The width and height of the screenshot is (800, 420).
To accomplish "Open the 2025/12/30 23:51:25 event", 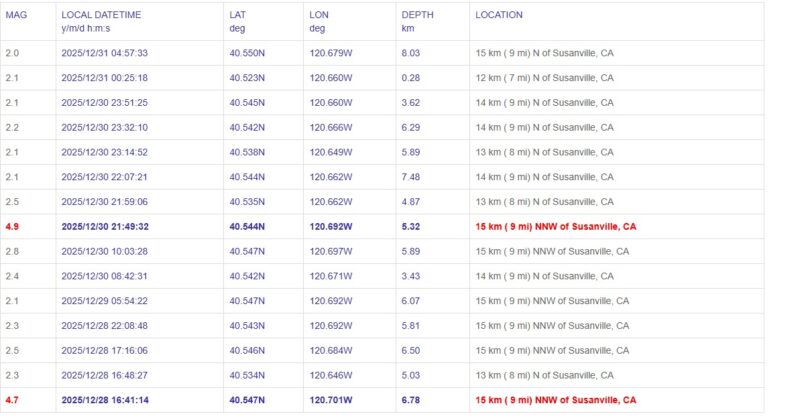I will pos(105,102).
